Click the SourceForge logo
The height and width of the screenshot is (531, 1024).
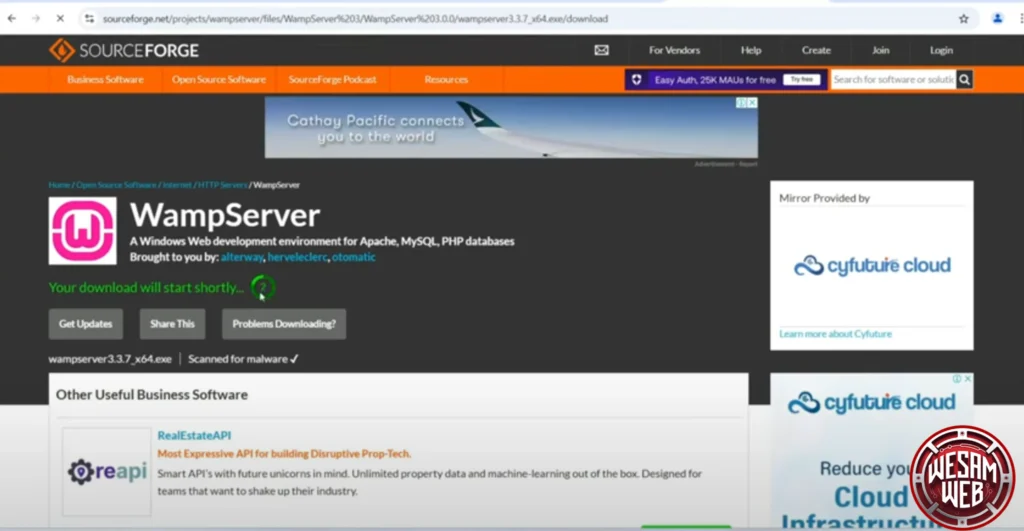[123, 50]
